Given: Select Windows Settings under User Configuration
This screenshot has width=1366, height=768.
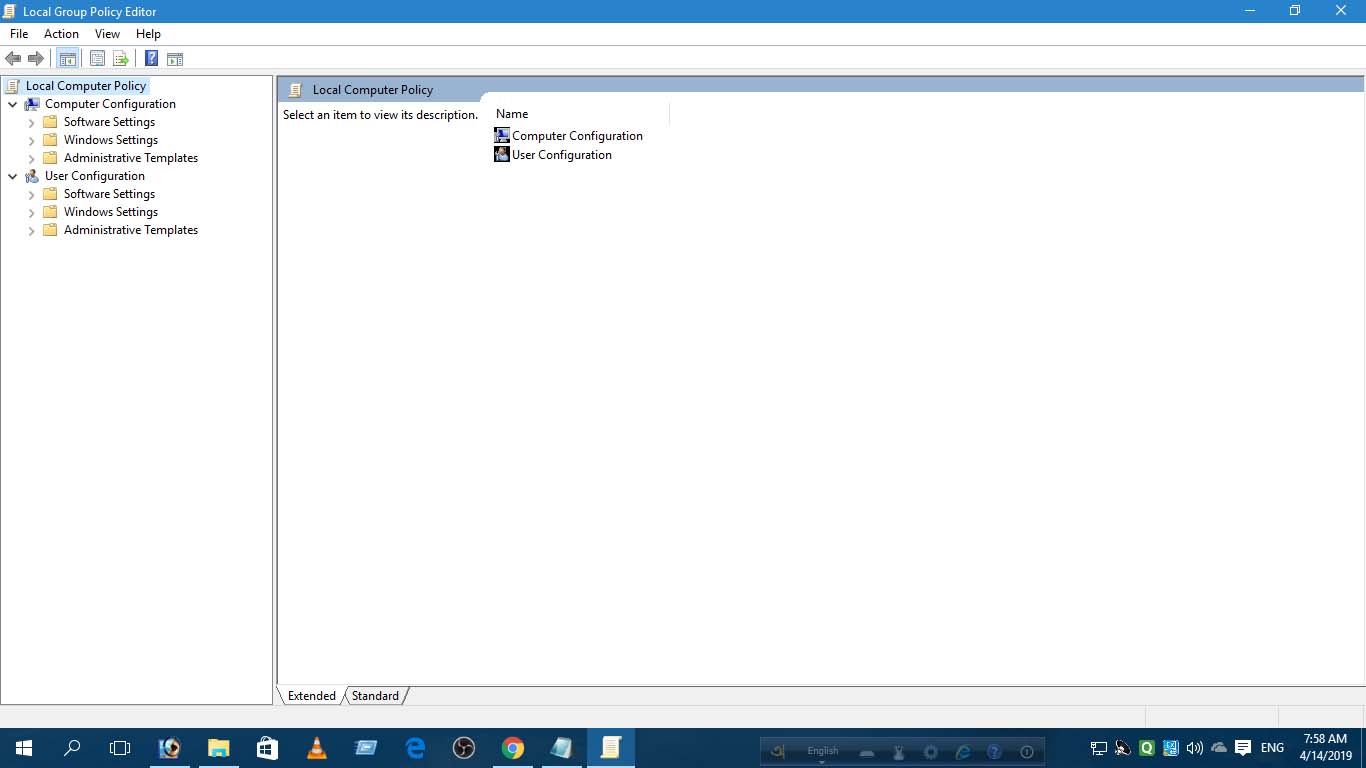Looking at the screenshot, I should [x=111, y=212].
